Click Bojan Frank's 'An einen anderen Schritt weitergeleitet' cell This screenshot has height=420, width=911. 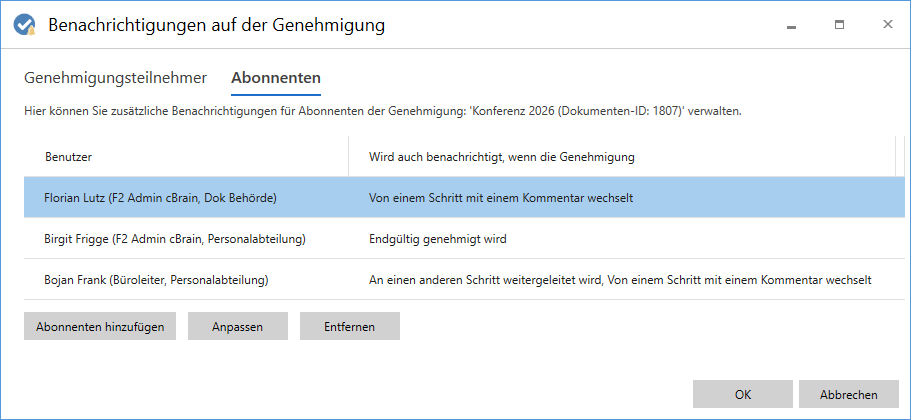[620, 279]
